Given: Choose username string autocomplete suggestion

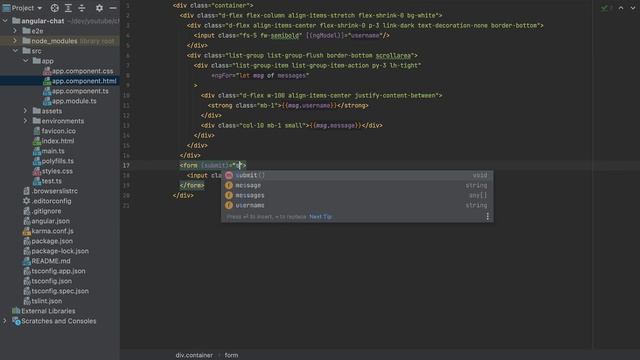Looking at the screenshot, I should (x=357, y=205).
